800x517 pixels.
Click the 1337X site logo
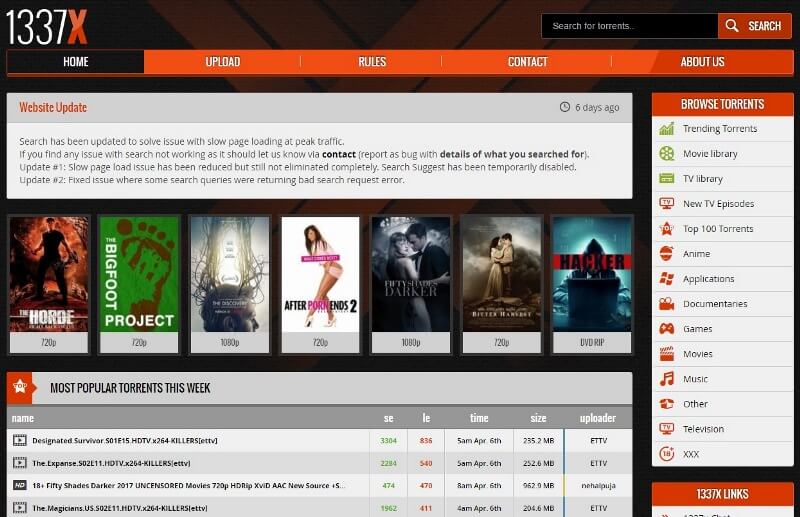point(46,27)
